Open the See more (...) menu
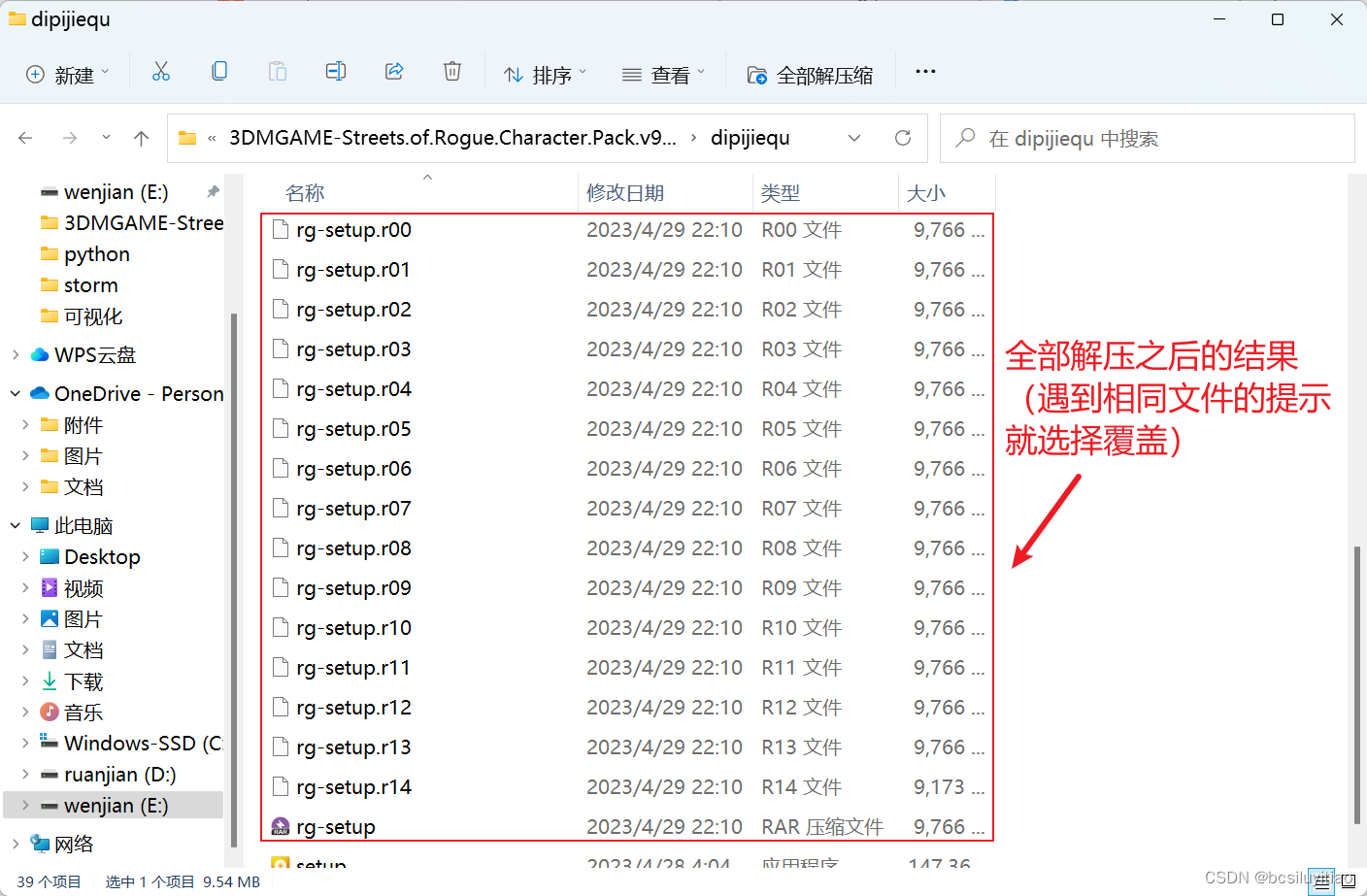Viewport: 1367px width, 896px height. [924, 71]
